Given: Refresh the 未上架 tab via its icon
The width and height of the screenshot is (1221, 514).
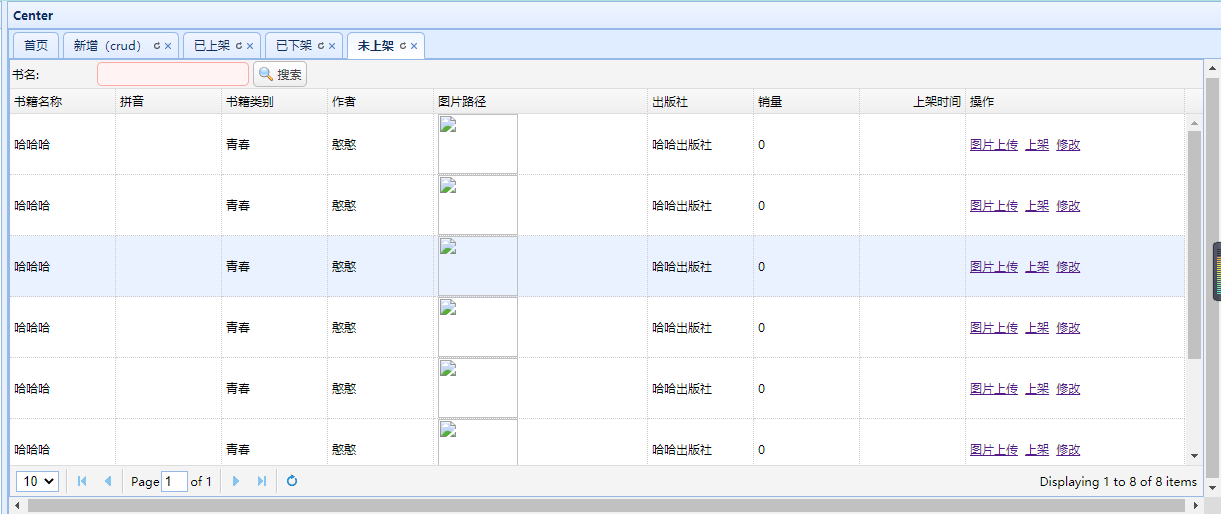Looking at the screenshot, I should (x=403, y=46).
